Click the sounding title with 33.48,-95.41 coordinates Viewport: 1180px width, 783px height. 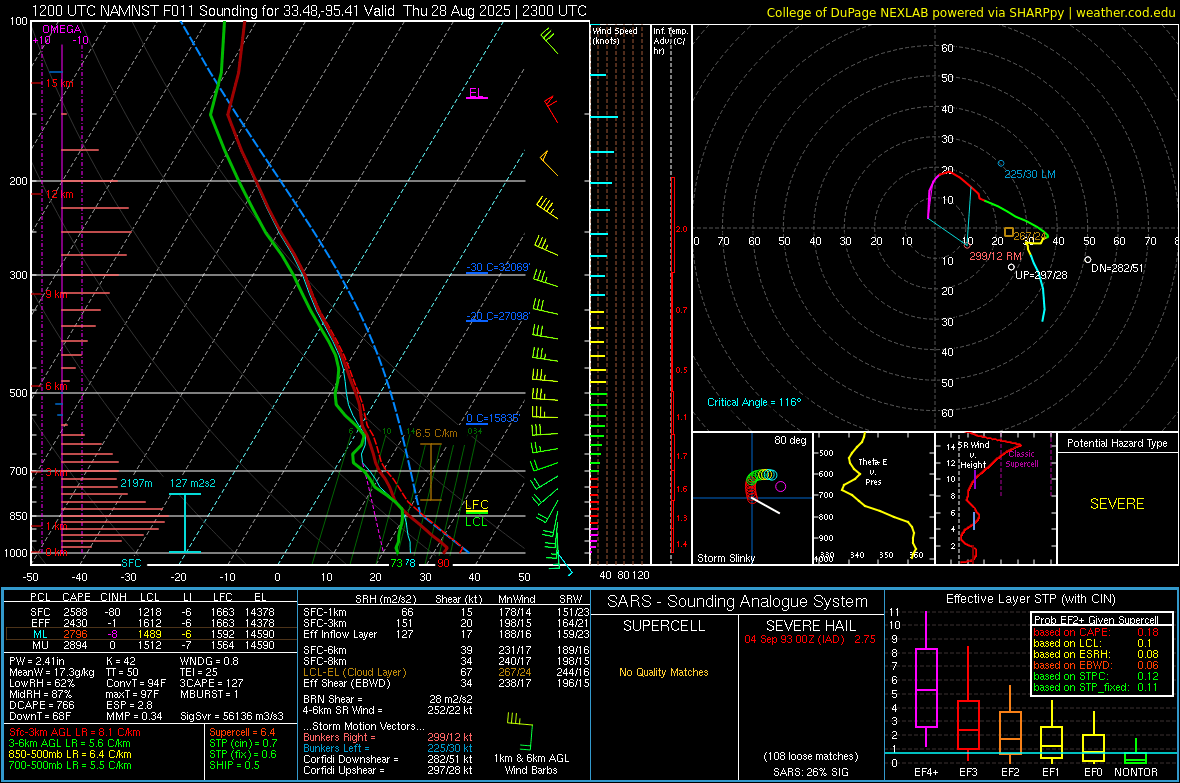(x=309, y=11)
